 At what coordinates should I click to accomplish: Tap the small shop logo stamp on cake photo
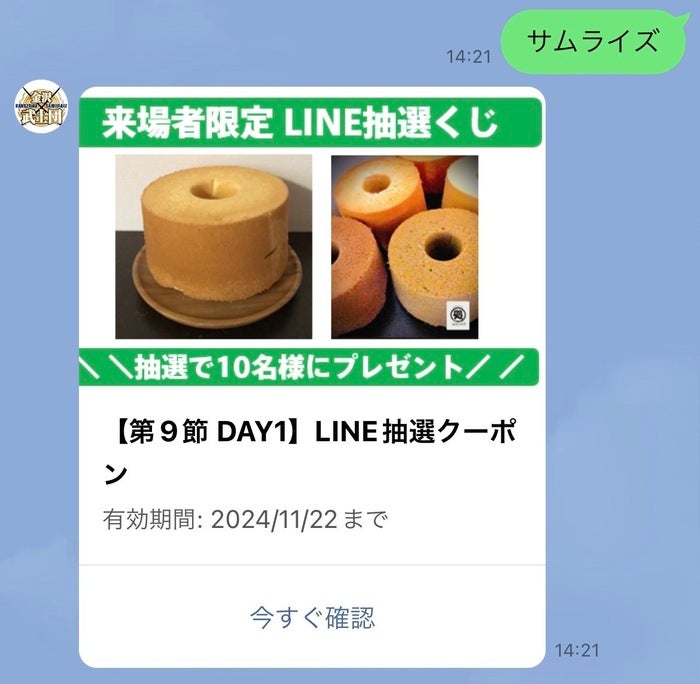[x=459, y=315]
